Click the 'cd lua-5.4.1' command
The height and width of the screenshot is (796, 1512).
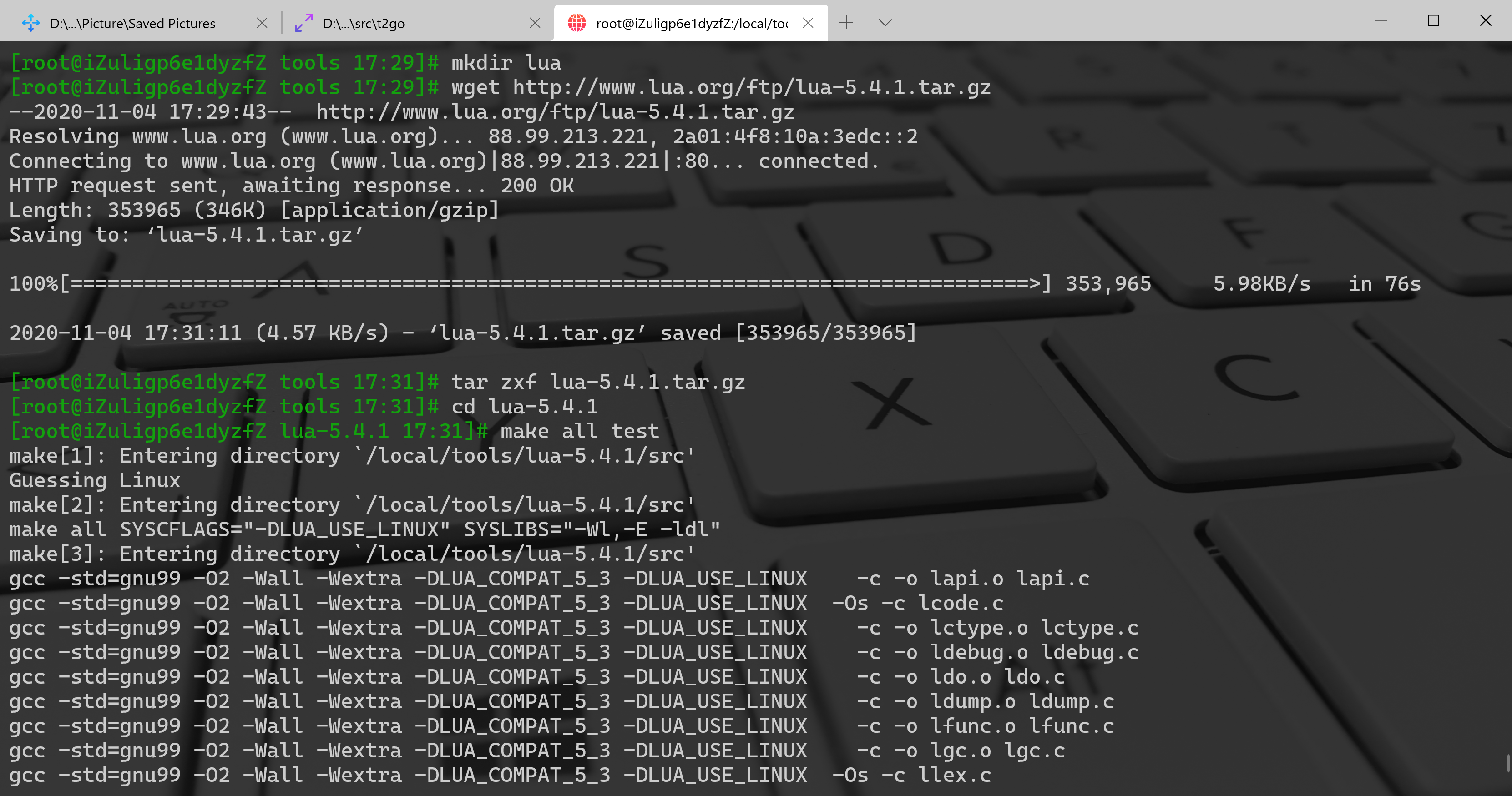524,407
